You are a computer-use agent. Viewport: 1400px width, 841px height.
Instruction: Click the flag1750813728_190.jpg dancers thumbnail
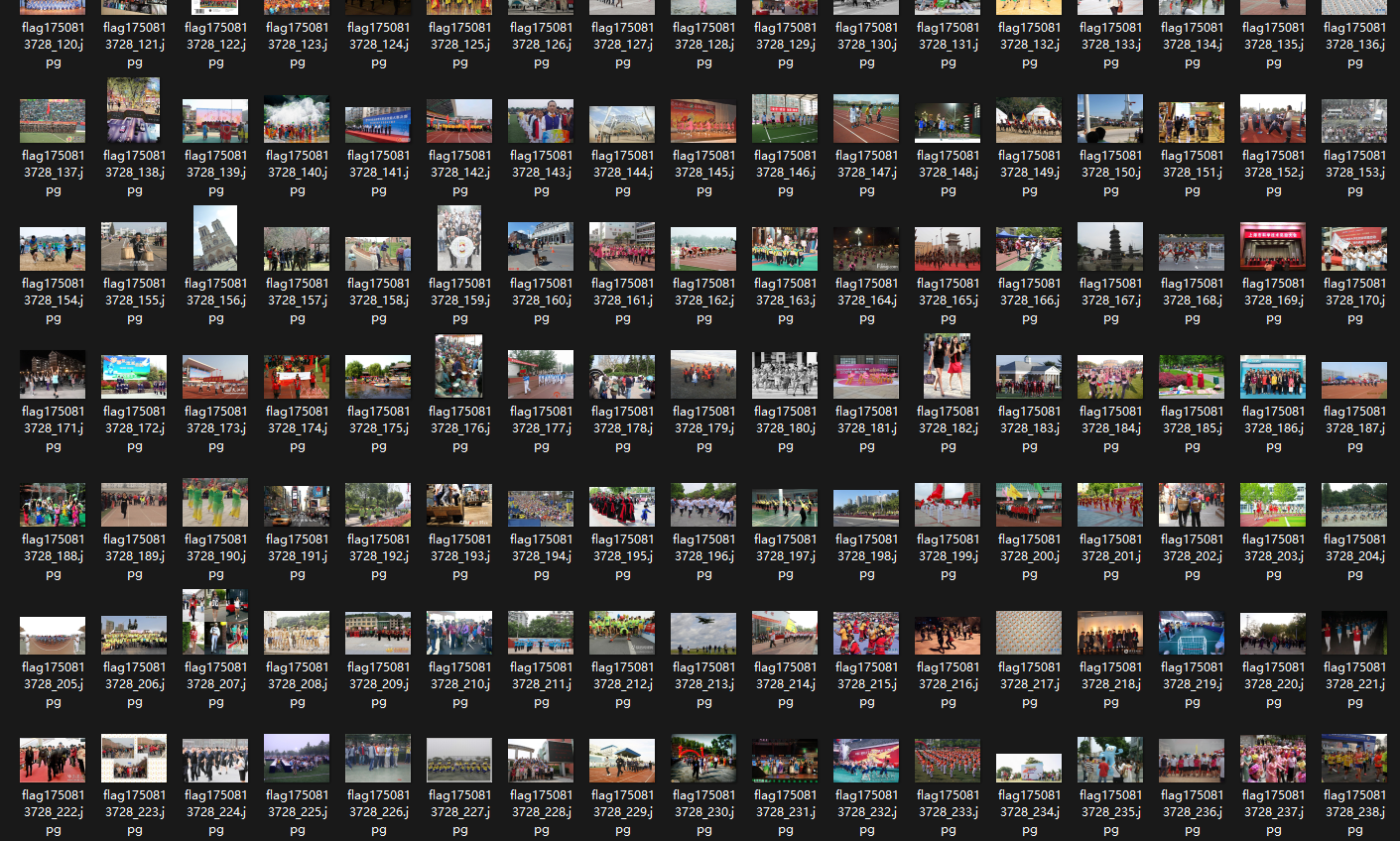coord(215,503)
